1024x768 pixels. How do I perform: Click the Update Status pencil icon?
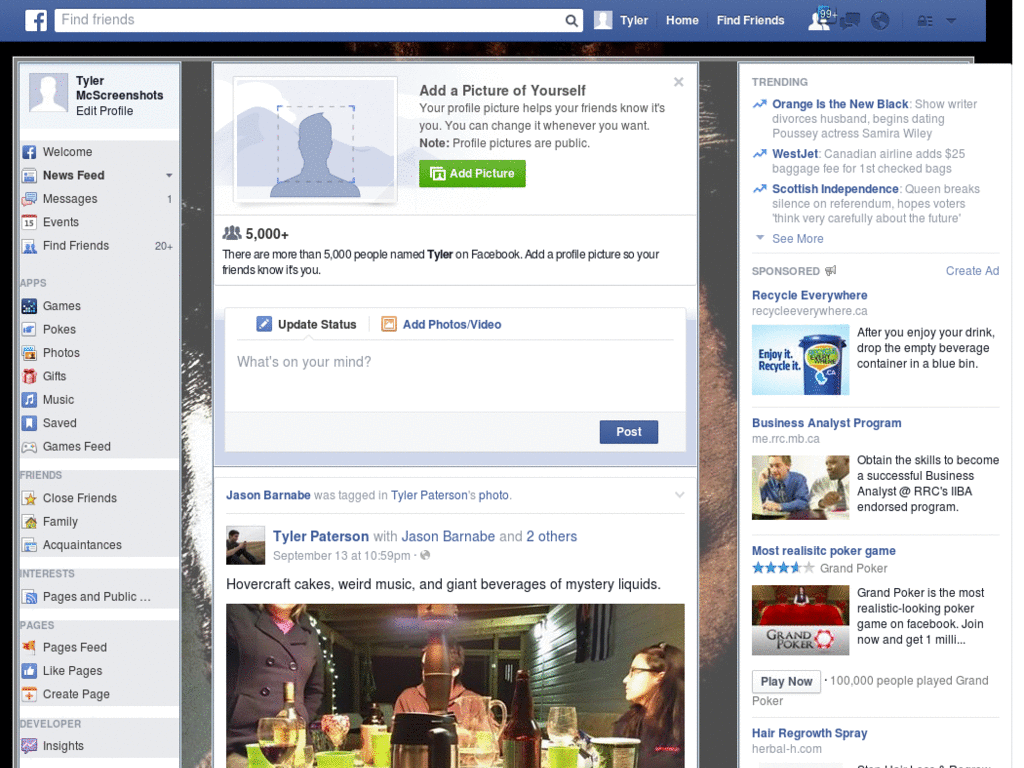click(264, 324)
